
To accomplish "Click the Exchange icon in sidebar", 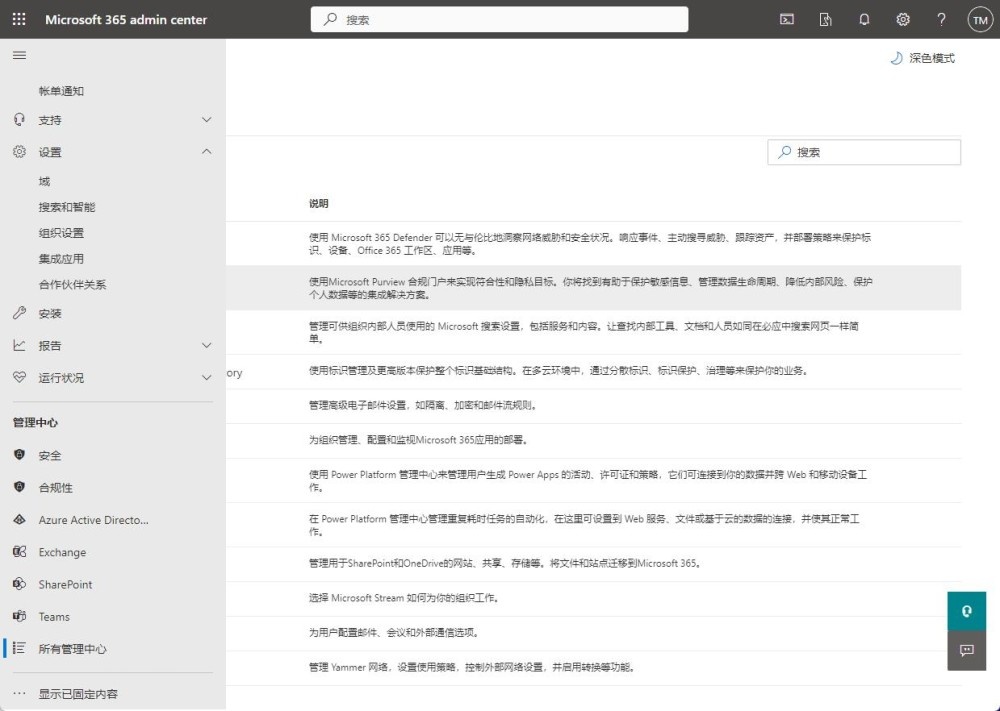I will coord(19,552).
